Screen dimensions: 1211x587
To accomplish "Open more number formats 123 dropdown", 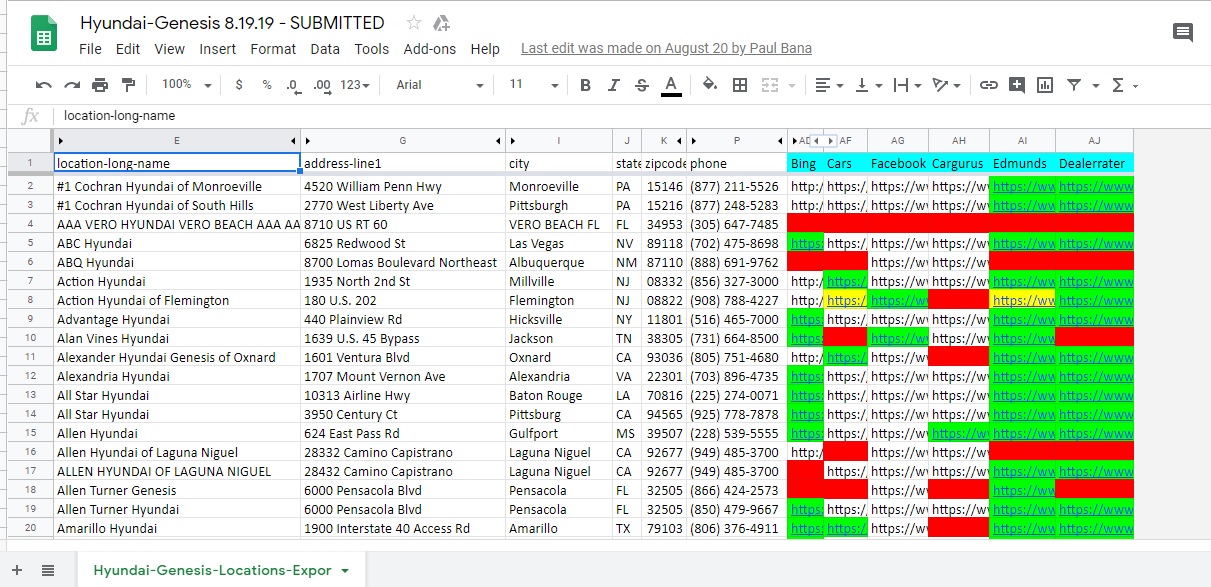I will click(x=355, y=85).
